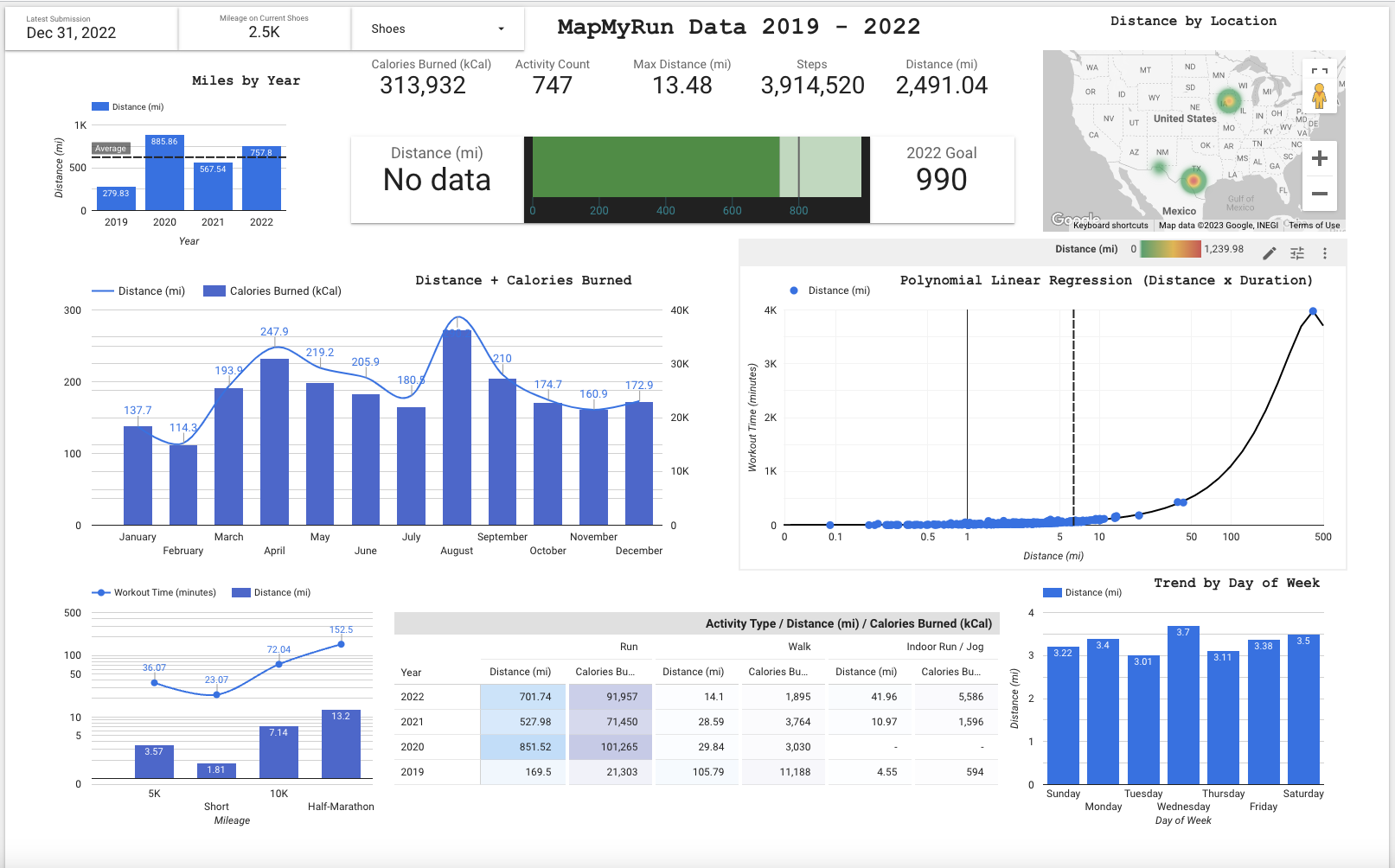Click the Walk column group header

click(x=799, y=647)
